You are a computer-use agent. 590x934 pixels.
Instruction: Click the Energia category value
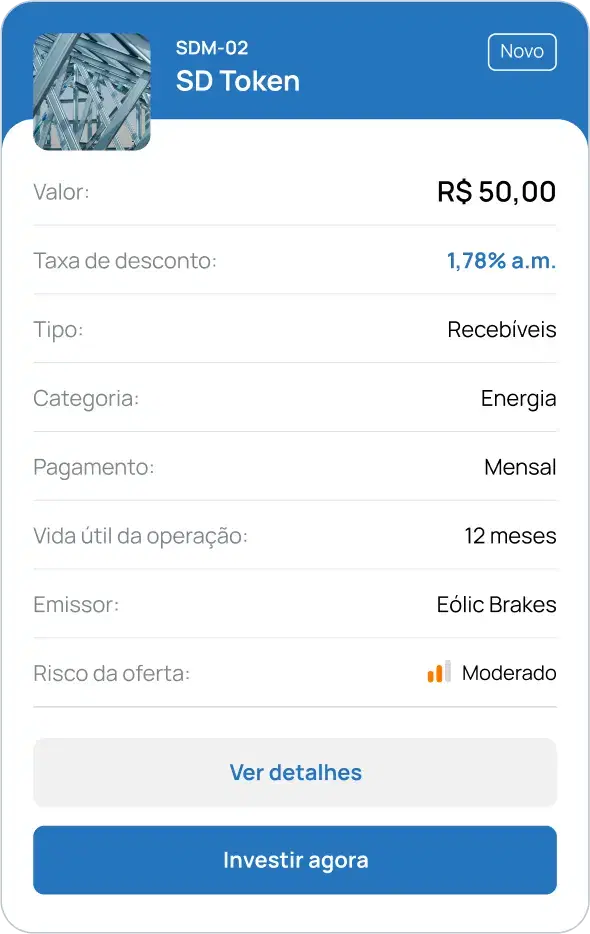tap(518, 398)
